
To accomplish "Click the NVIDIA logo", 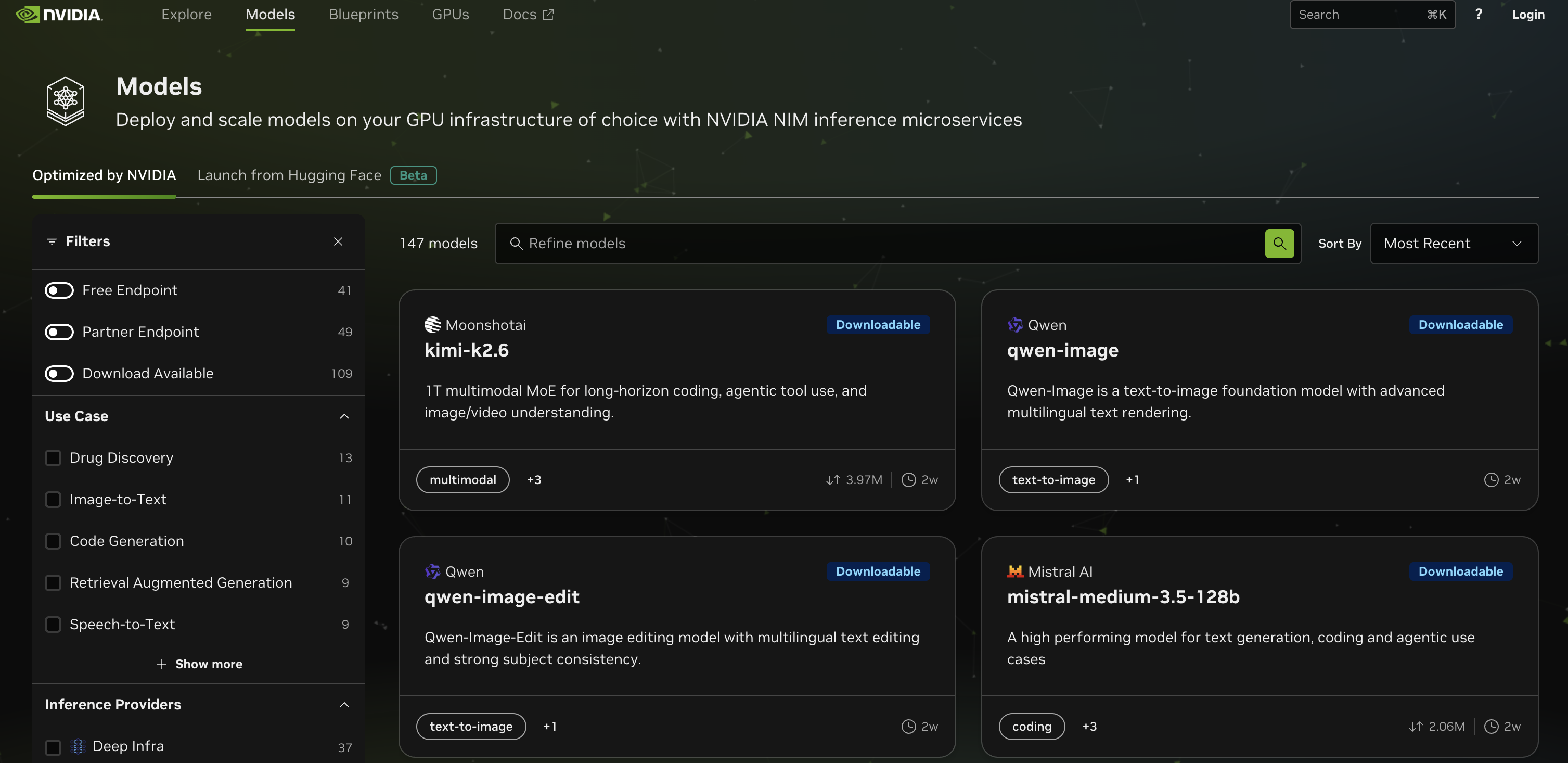I will pos(59,15).
